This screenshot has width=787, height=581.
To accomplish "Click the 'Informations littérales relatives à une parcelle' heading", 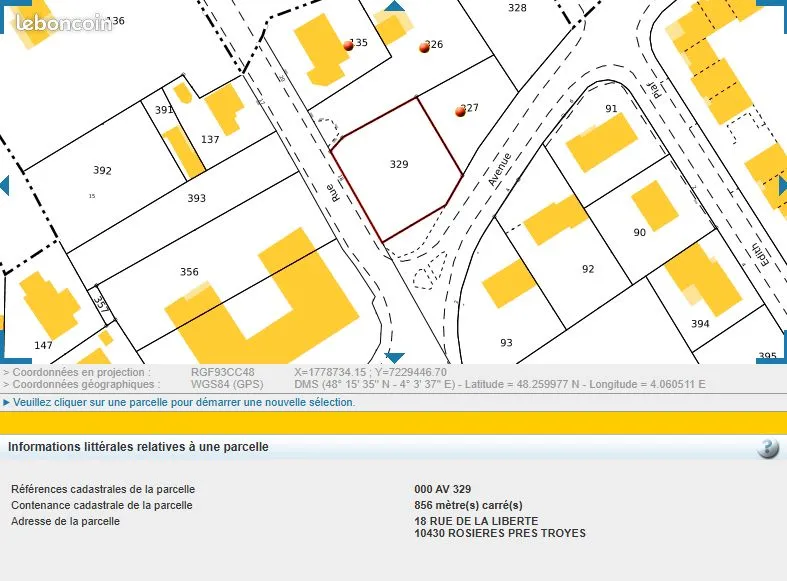I will coord(138,447).
